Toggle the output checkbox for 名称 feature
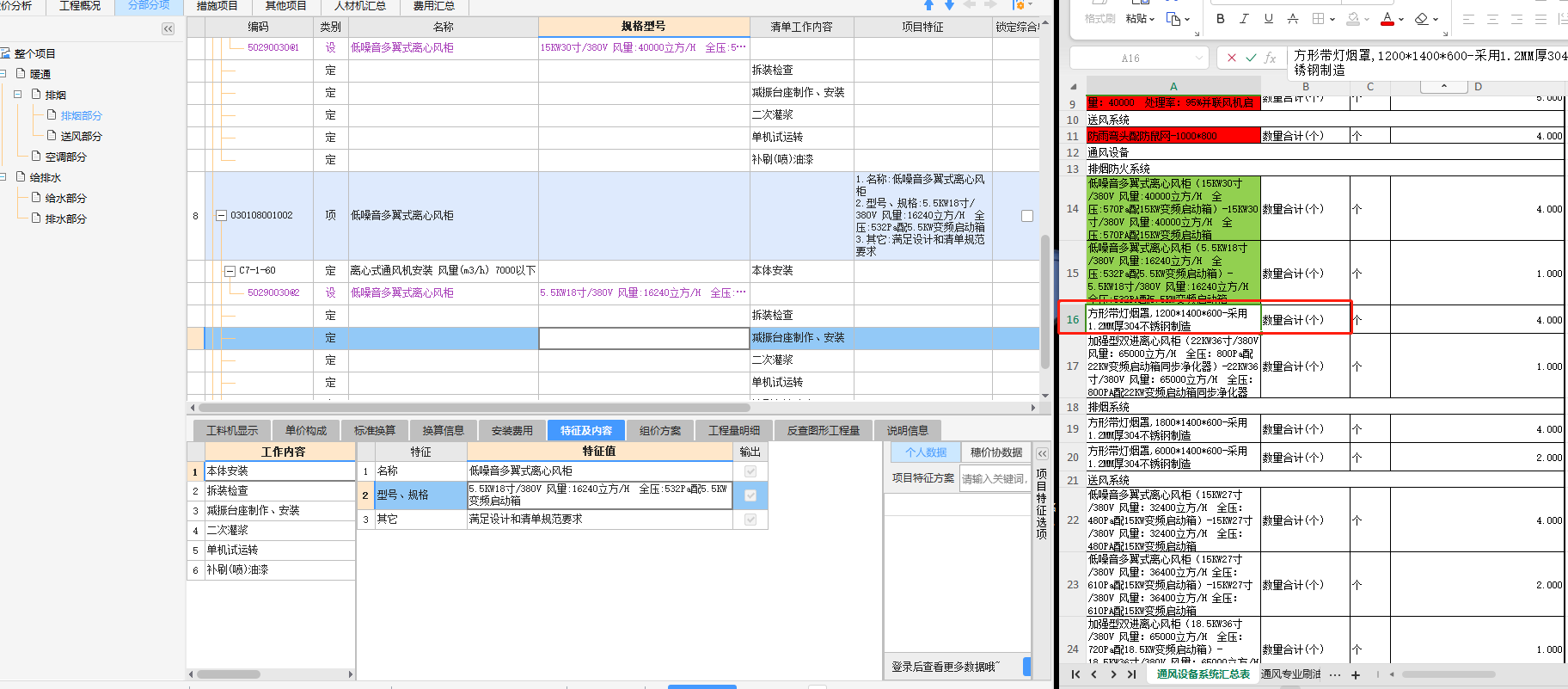This screenshot has height=689, width=1568. [x=750, y=471]
